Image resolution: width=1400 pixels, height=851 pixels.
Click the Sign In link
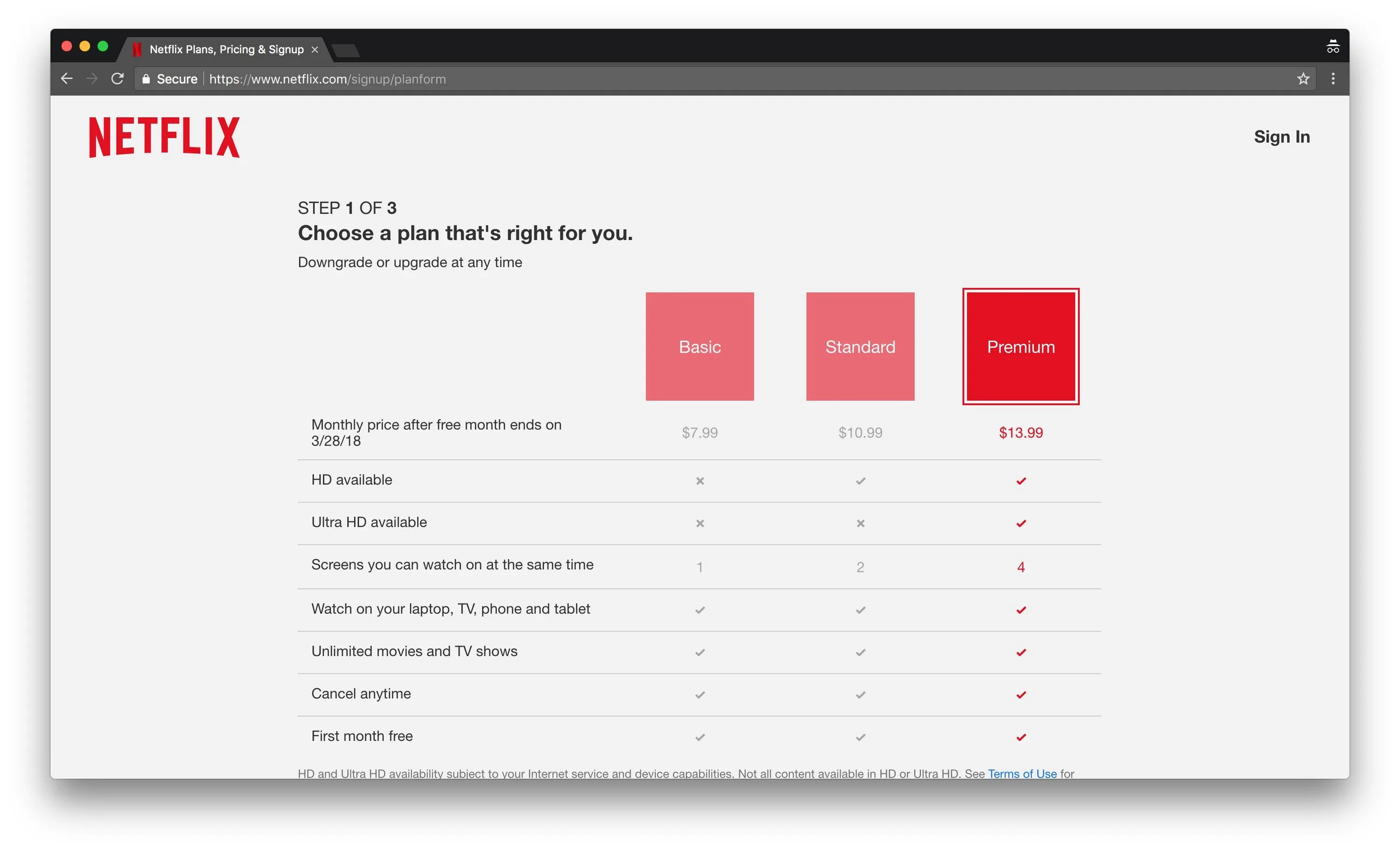click(x=1281, y=137)
